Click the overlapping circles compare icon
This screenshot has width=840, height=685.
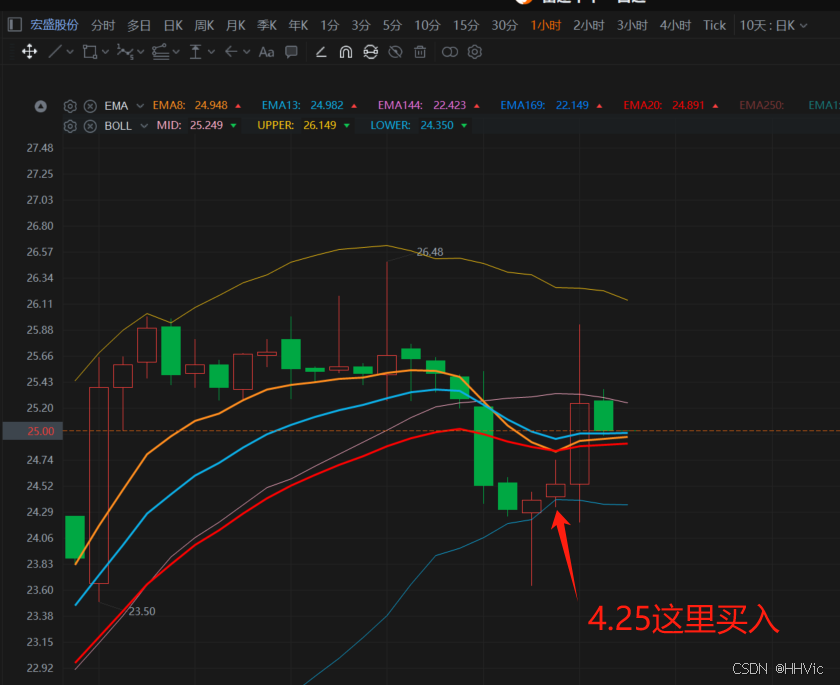450,52
